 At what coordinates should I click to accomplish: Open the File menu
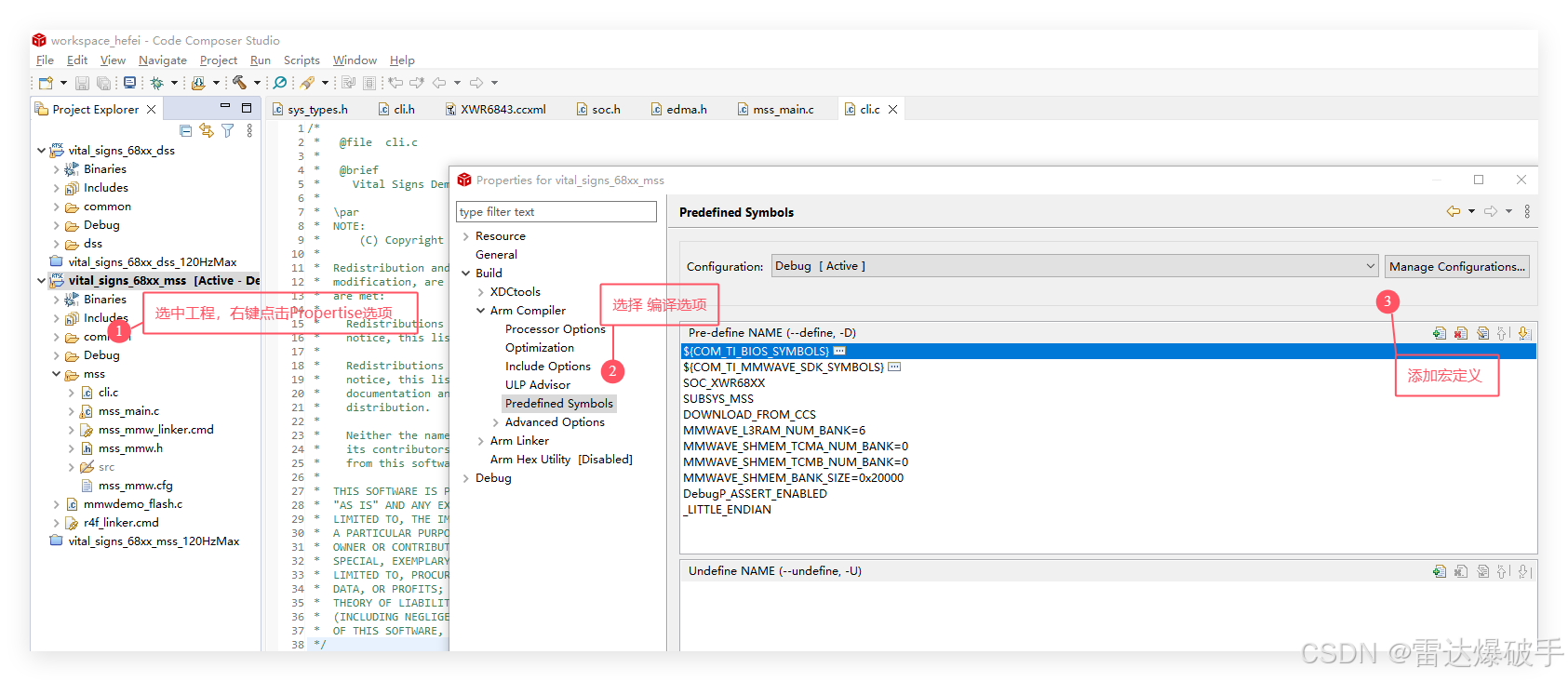tap(45, 60)
